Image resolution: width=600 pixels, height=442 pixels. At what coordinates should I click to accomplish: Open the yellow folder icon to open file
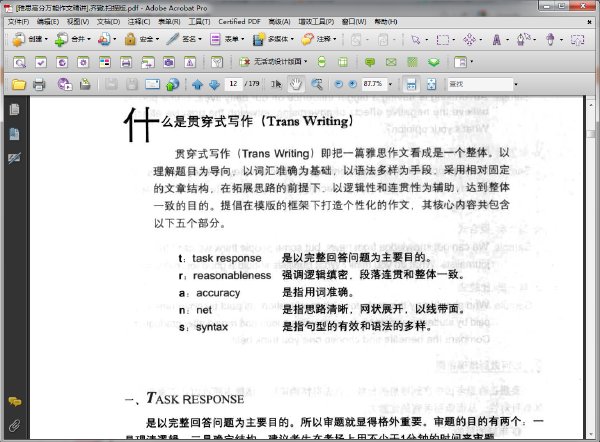(x=18, y=84)
